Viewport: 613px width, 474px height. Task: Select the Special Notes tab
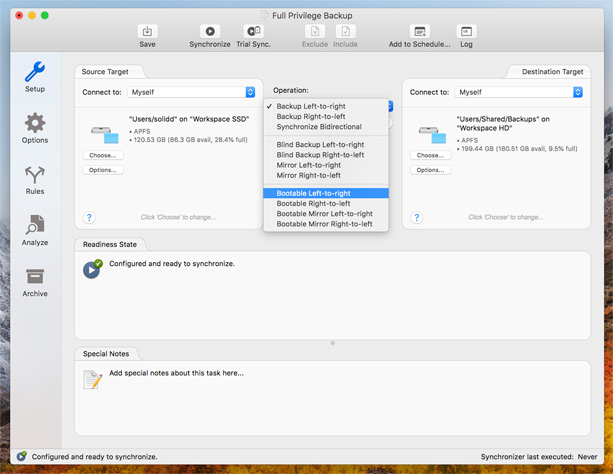(106, 354)
